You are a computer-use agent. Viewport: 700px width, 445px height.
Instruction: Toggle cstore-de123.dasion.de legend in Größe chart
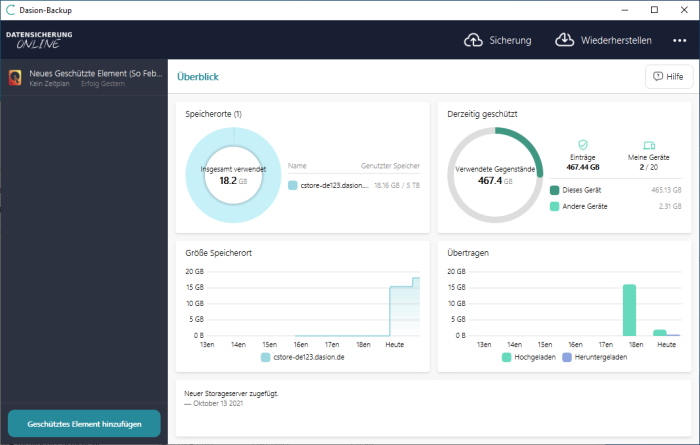pyautogui.click(x=303, y=356)
